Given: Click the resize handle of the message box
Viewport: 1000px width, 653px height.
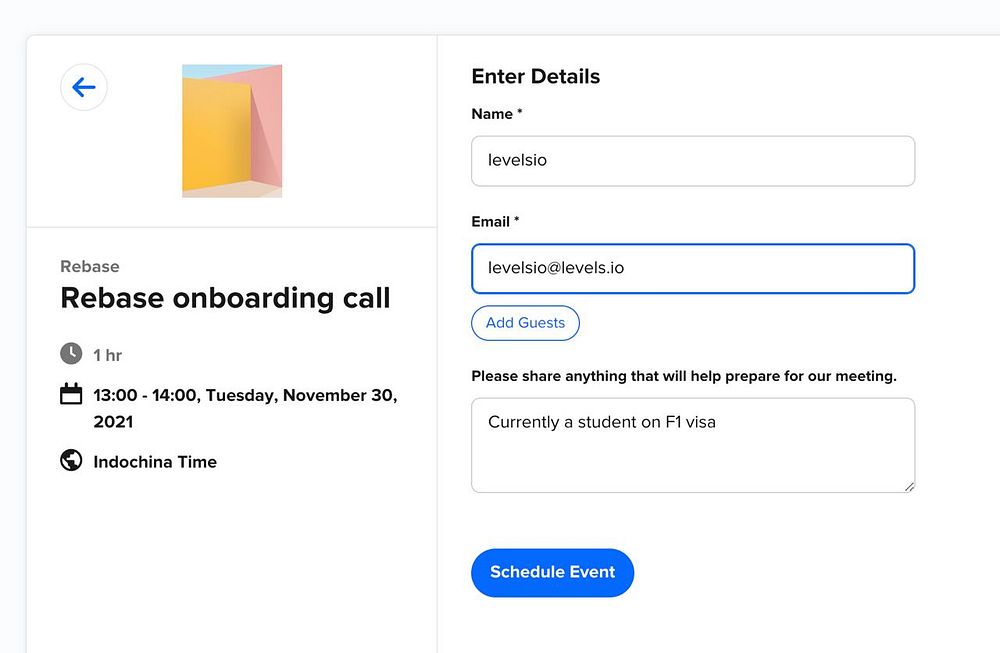Looking at the screenshot, I should [x=909, y=486].
